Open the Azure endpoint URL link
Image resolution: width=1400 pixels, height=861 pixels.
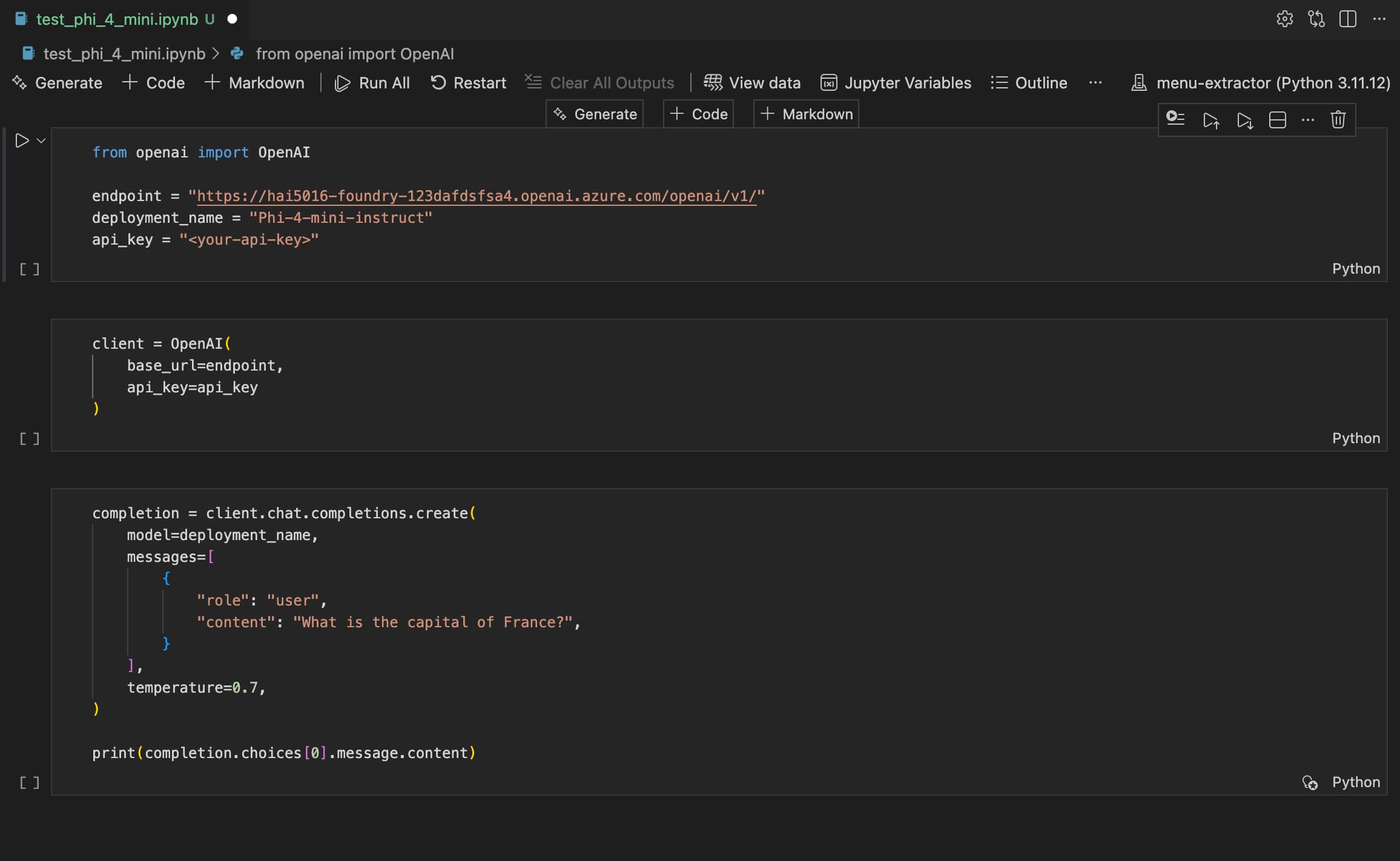pos(477,196)
